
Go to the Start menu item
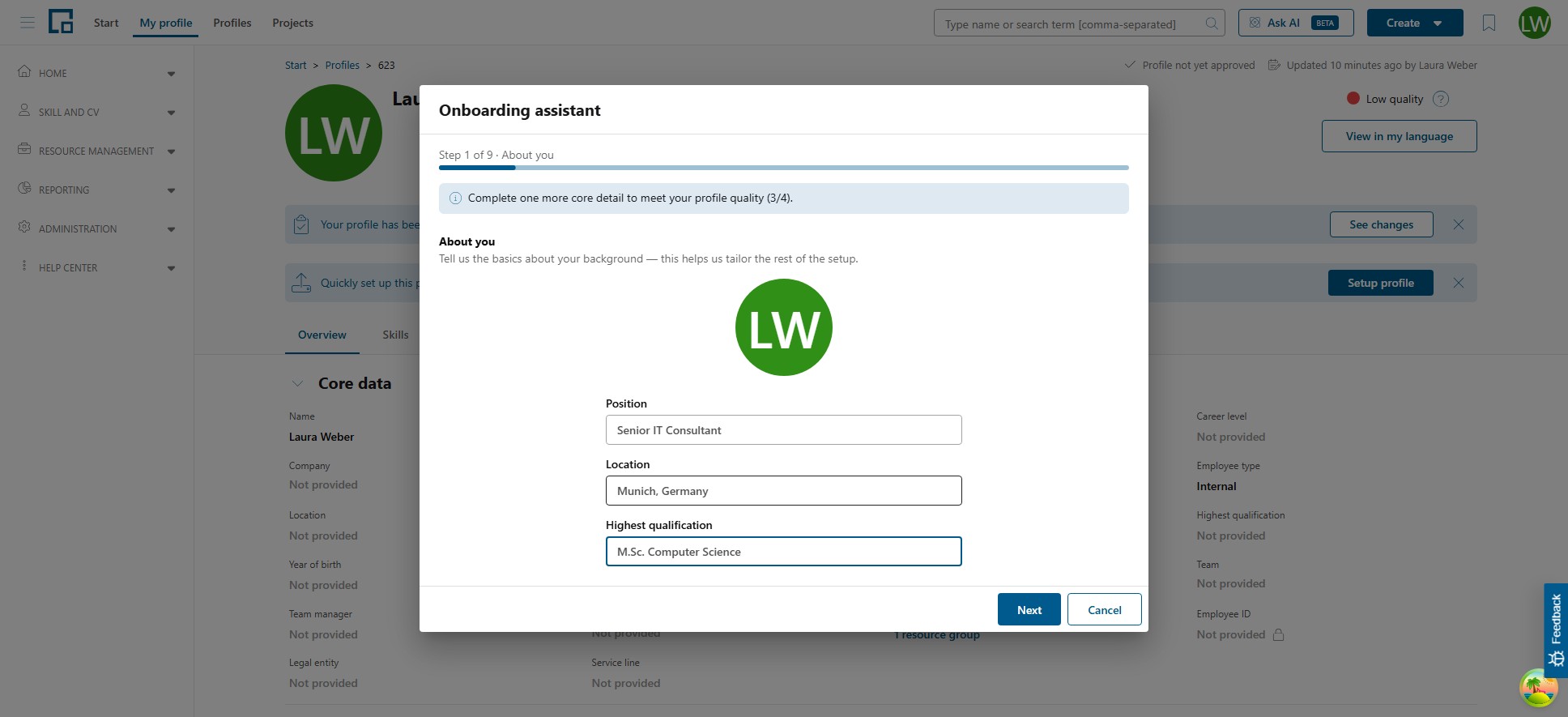pos(106,23)
